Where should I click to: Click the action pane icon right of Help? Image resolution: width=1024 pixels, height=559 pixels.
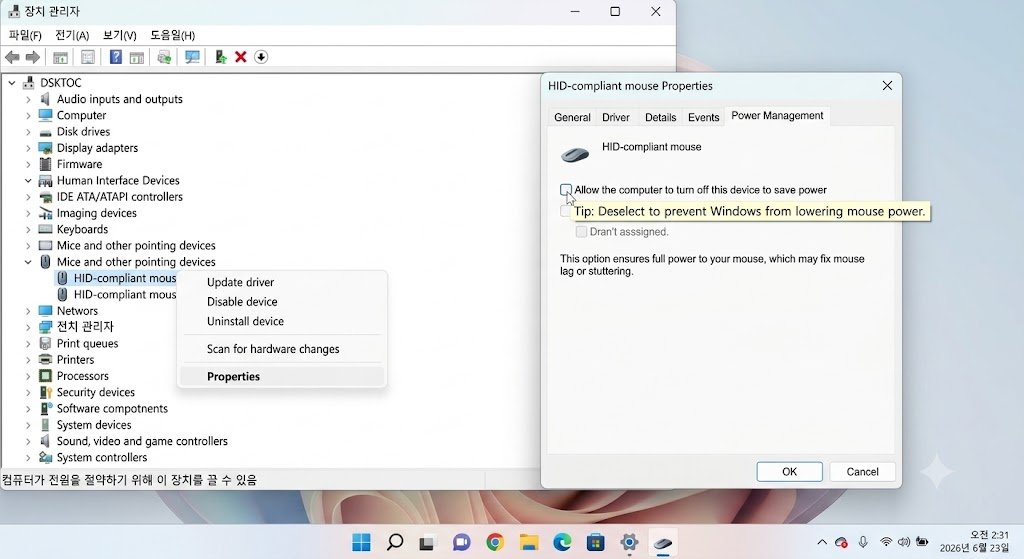[136, 57]
